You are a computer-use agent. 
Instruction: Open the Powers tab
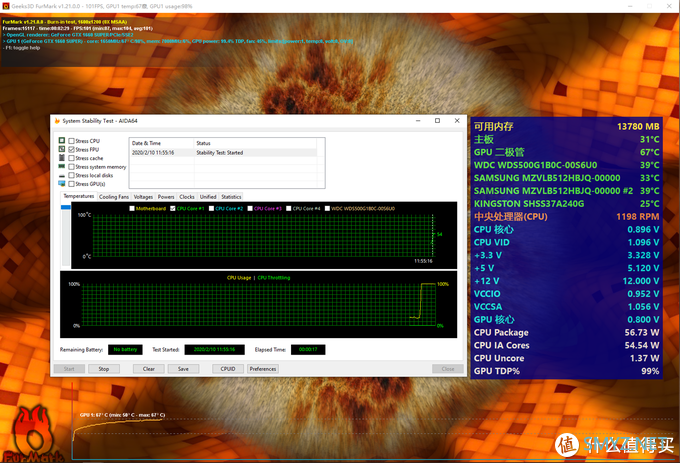[x=166, y=197]
